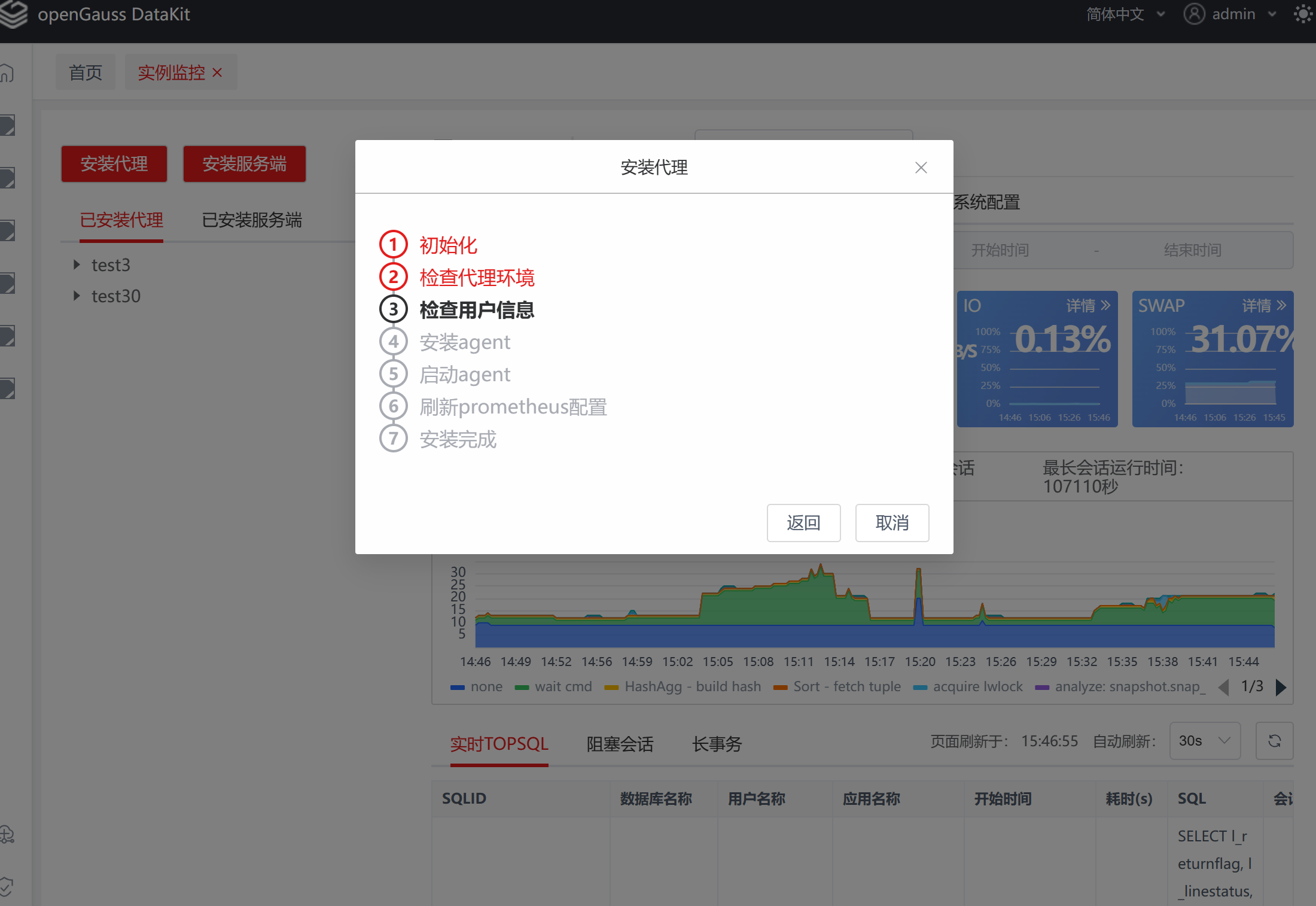Open the 30s auto-refresh dropdown
This screenshot has height=906, width=1316.
tap(1204, 741)
